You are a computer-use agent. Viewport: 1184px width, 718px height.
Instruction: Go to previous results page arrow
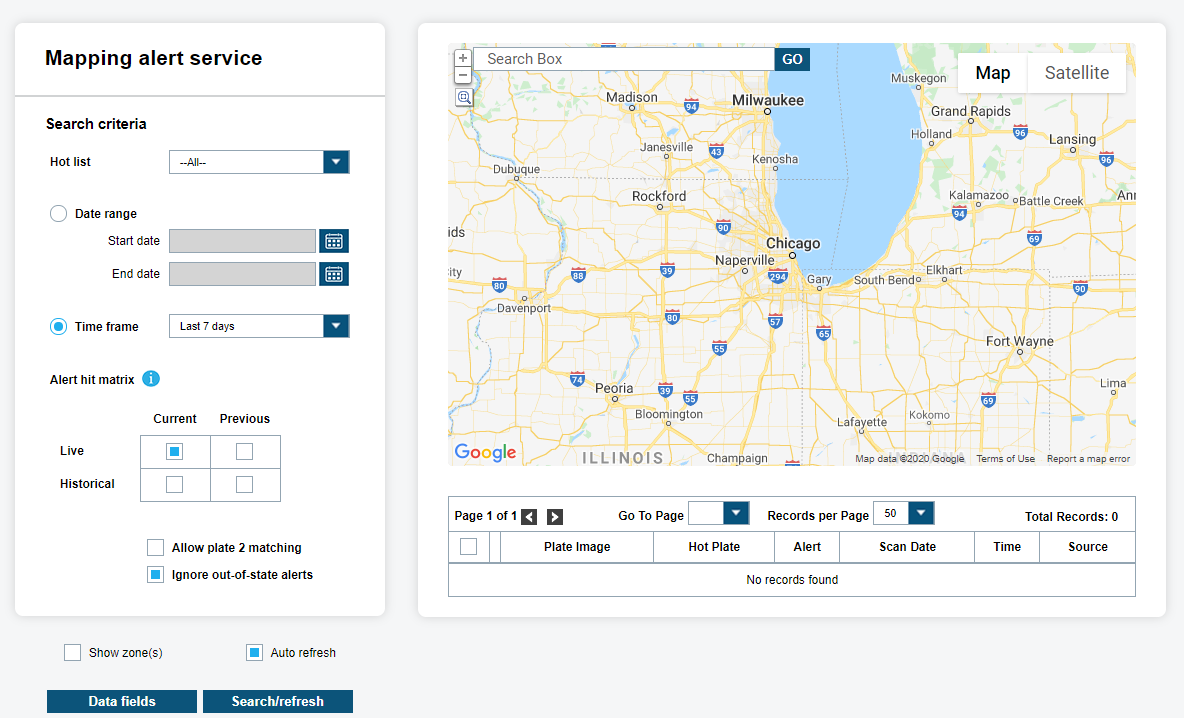pos(529,517)
